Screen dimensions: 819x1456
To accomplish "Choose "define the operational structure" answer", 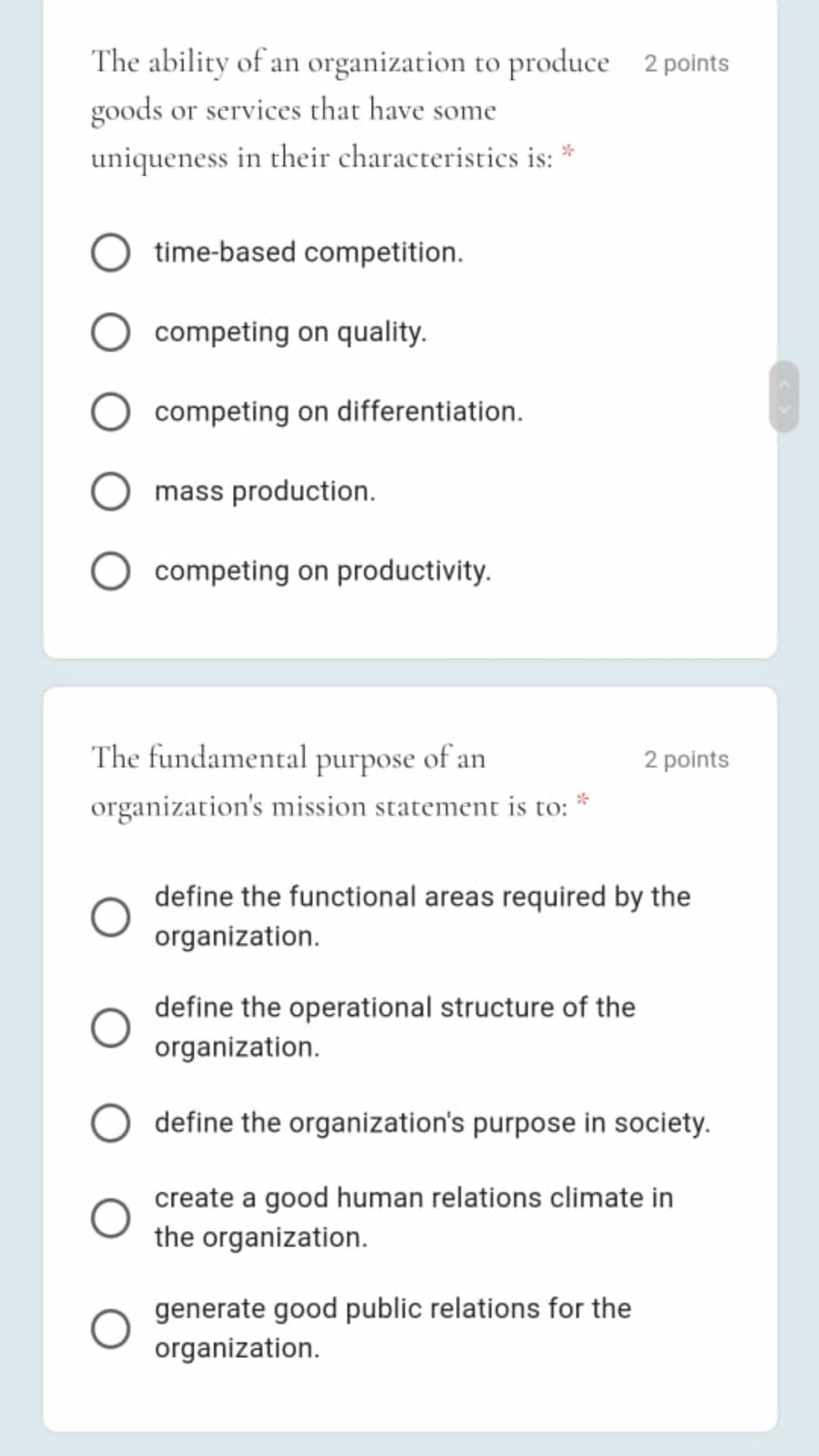I will tap(111, 1029).
